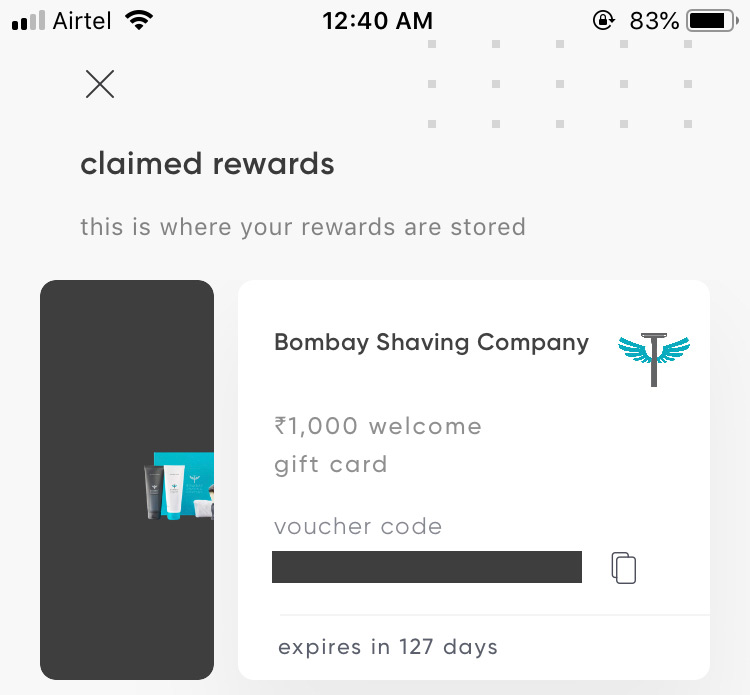Tap the rewards stored subtitle text
The image size is (750, 695).
pyautogui.click(x=303, y=227)
